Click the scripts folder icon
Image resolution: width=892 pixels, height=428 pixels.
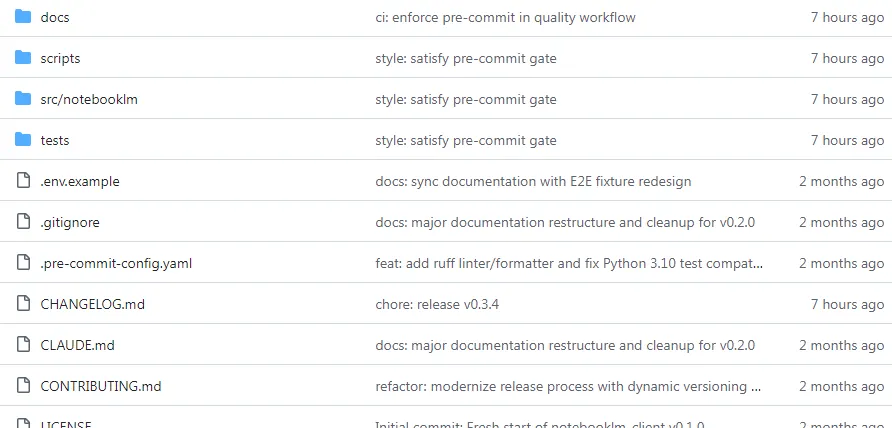pyautogui.click(x=24, y=58)
